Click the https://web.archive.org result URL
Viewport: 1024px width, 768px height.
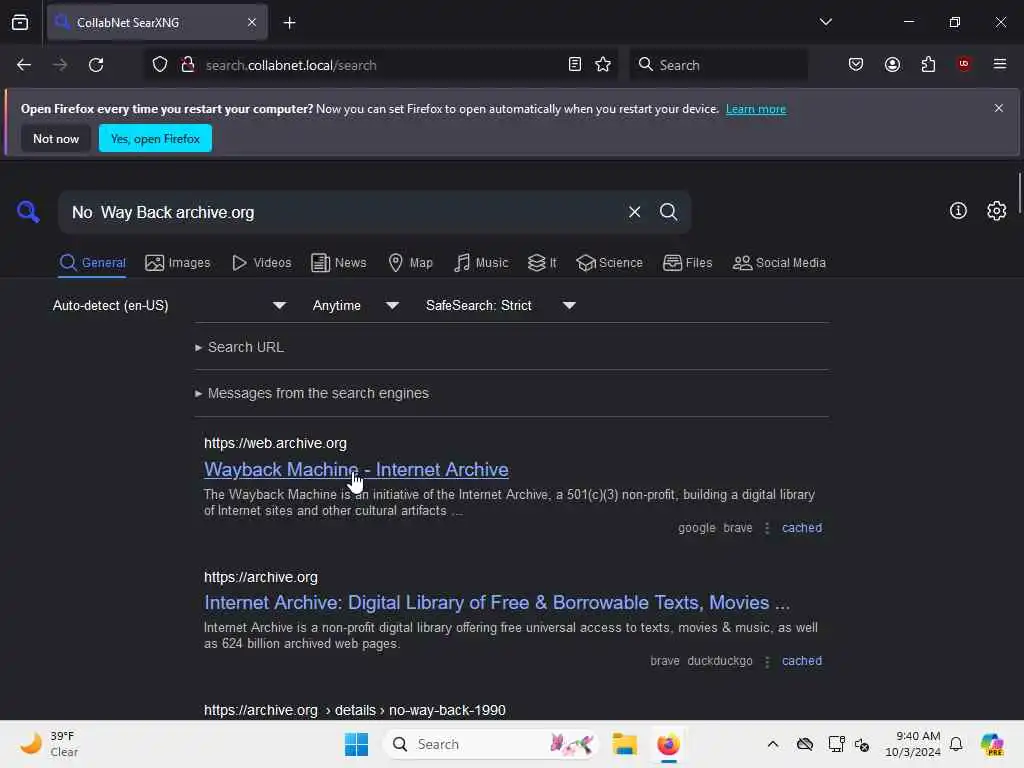275,443
